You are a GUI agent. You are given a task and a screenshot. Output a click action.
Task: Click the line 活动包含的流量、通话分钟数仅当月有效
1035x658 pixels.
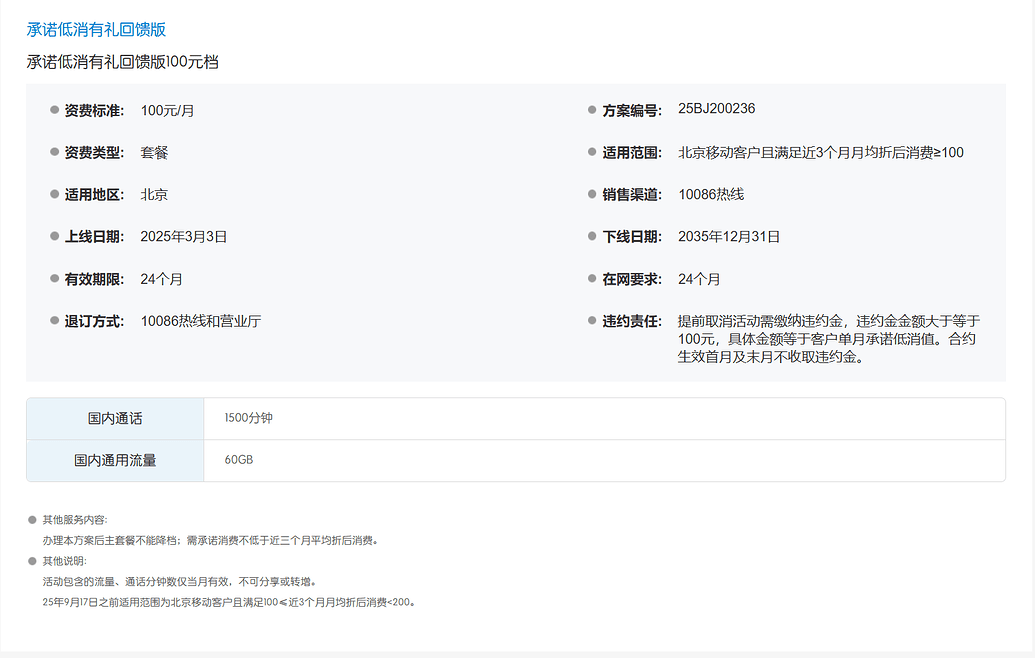180,581
